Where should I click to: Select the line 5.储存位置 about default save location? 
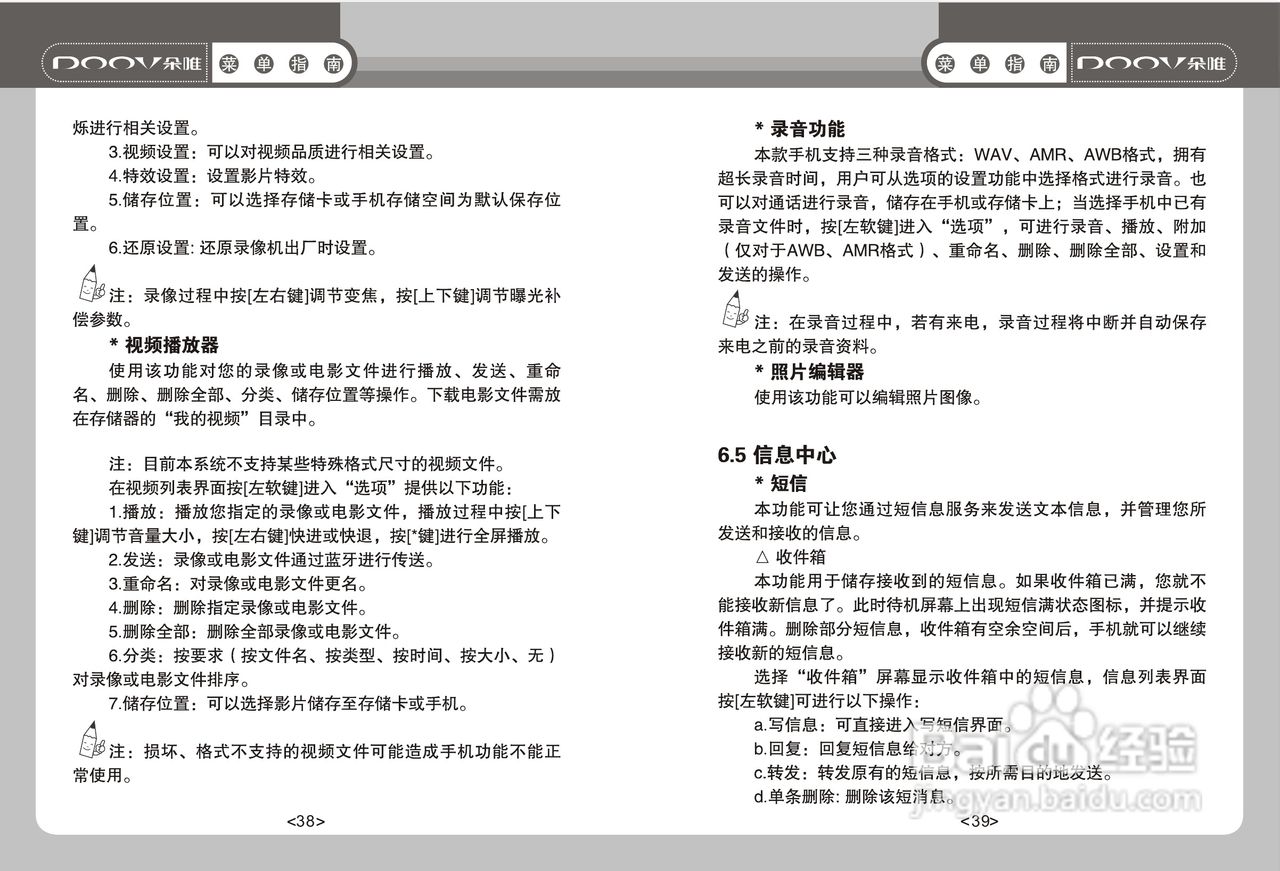[x=317, y=211]
